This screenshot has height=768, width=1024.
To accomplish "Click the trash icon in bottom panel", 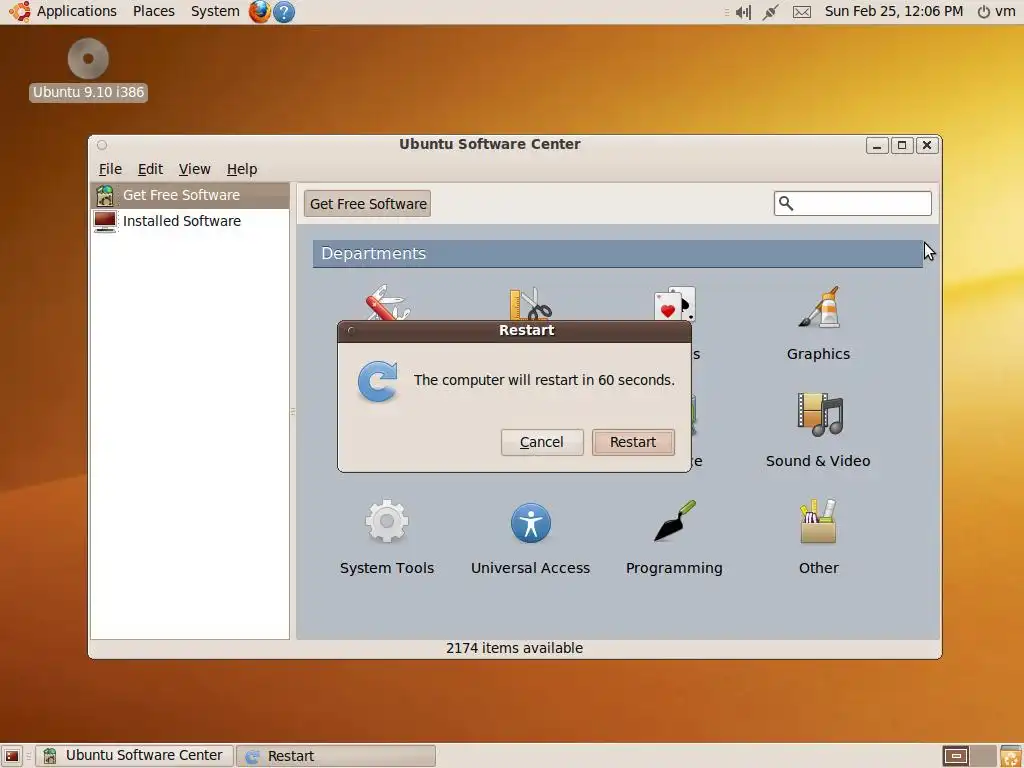I will (1011, 756).
